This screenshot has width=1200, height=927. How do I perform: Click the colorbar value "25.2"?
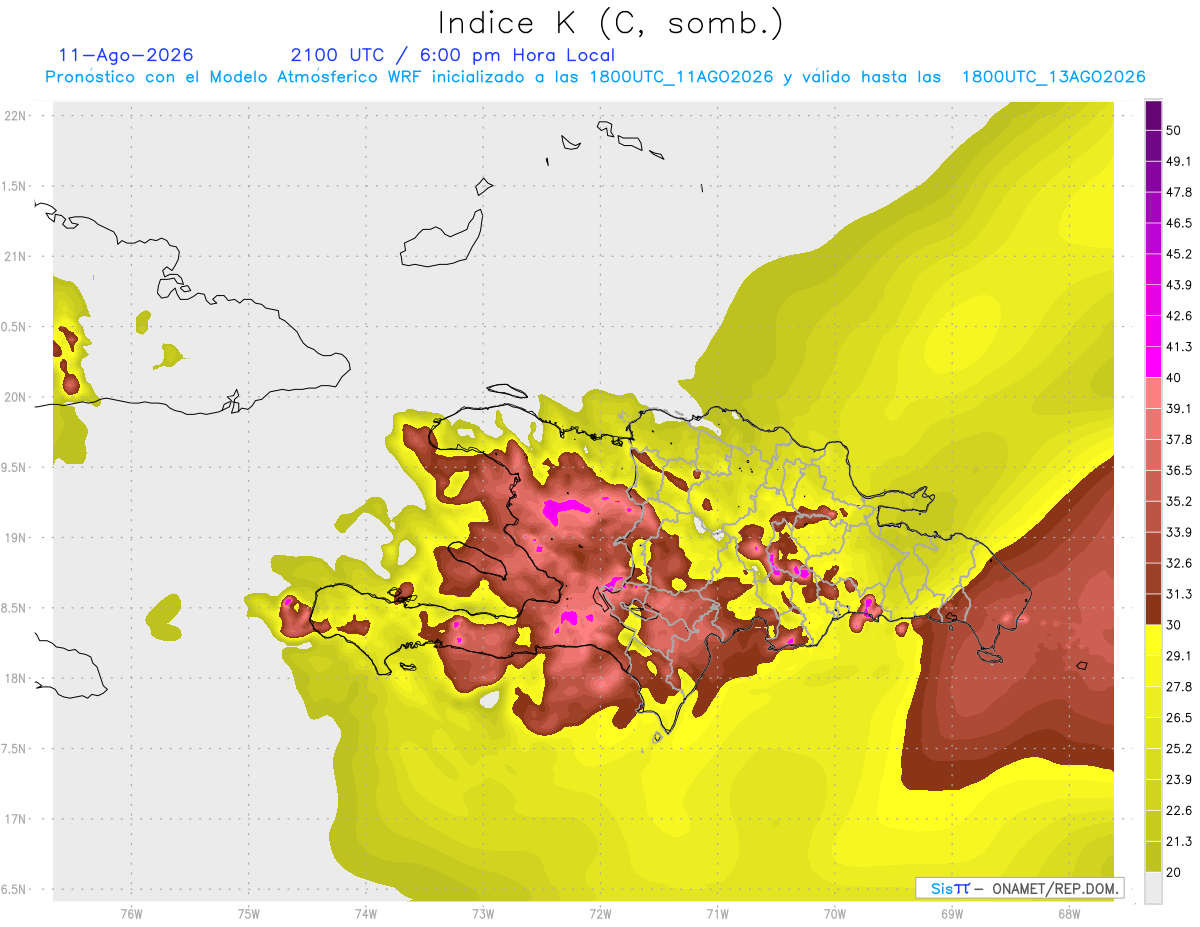[x=1178, y=749]
